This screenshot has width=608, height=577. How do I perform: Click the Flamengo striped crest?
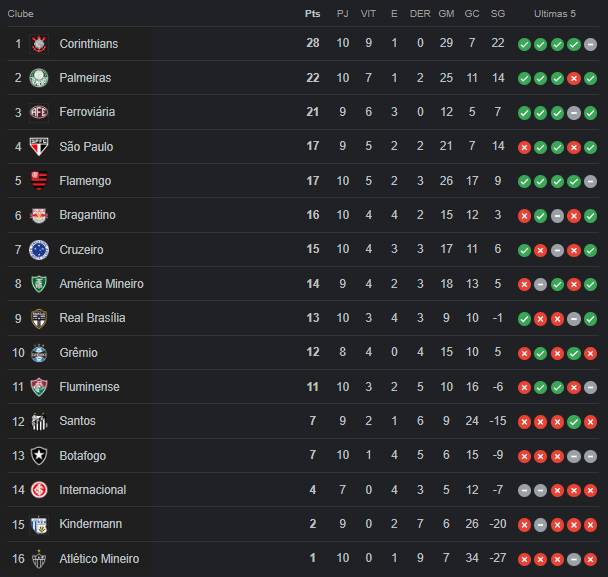[39, 181]
